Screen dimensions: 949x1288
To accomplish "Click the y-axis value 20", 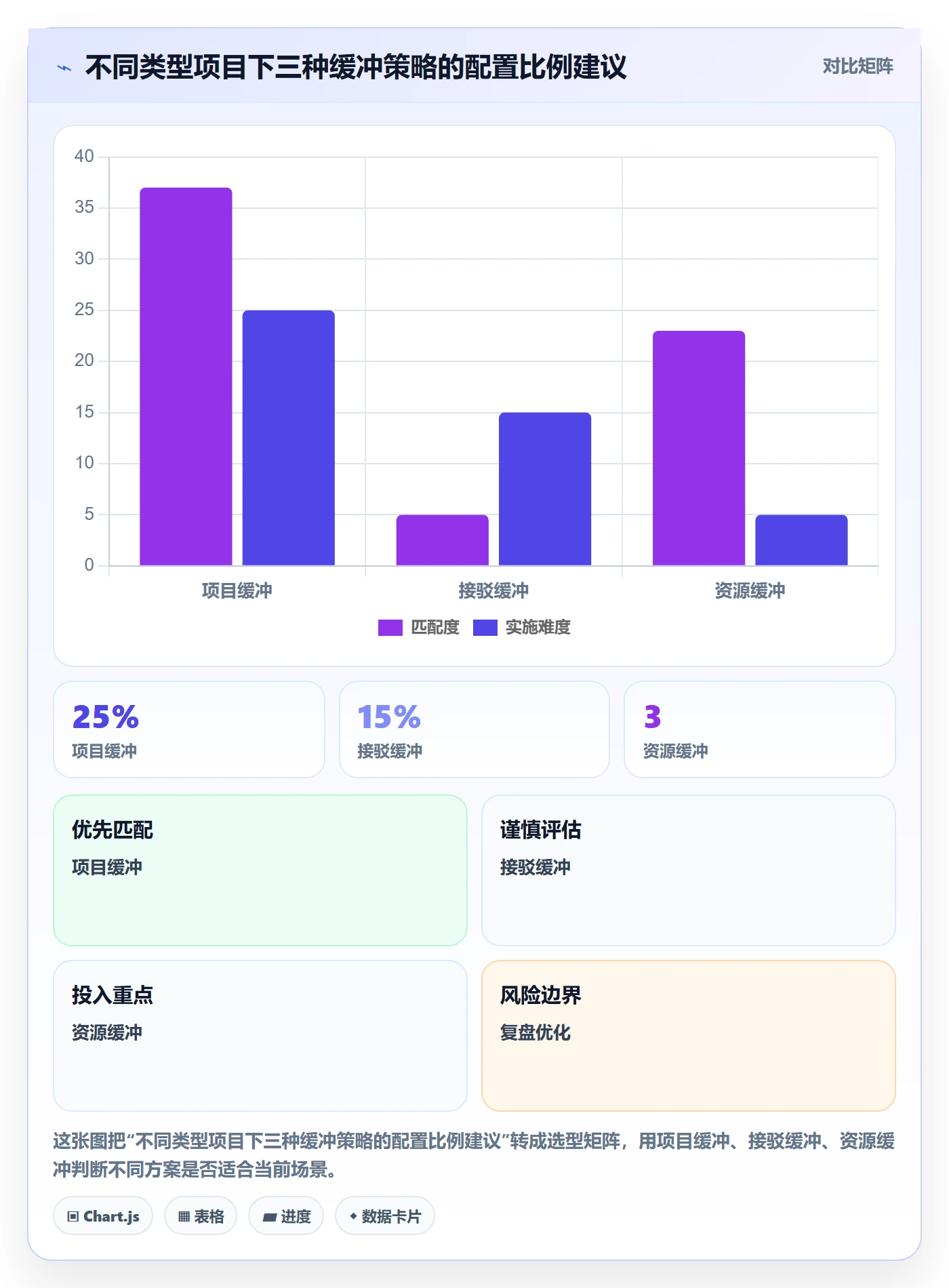I will [x=84, y=361].
